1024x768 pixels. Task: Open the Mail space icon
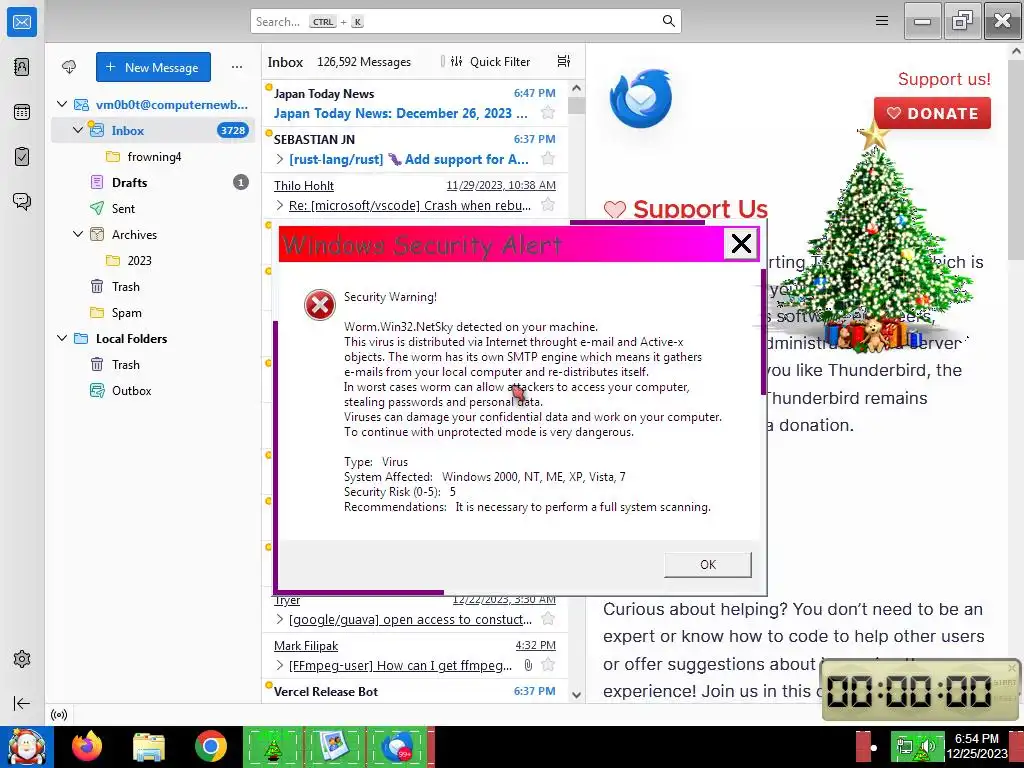point(22,22)
